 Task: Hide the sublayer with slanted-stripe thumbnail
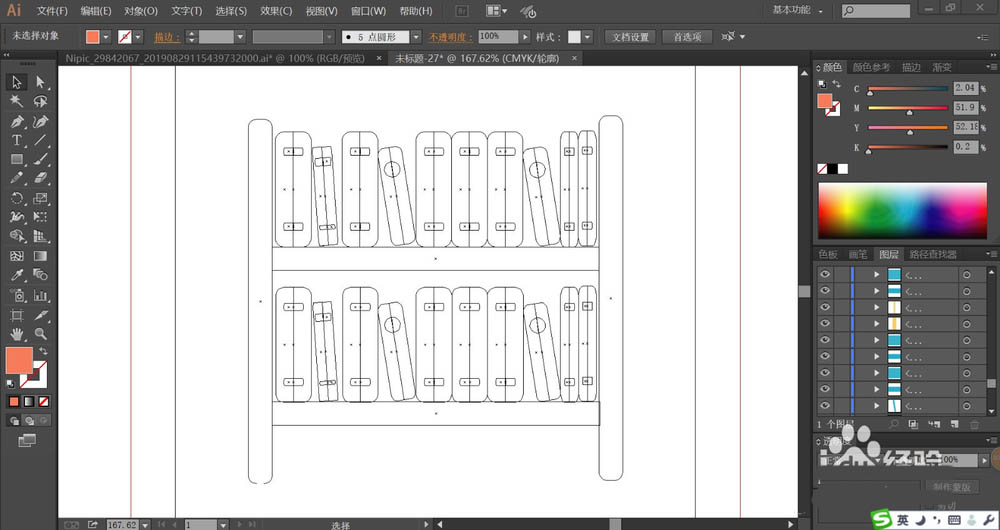point(825,405)
